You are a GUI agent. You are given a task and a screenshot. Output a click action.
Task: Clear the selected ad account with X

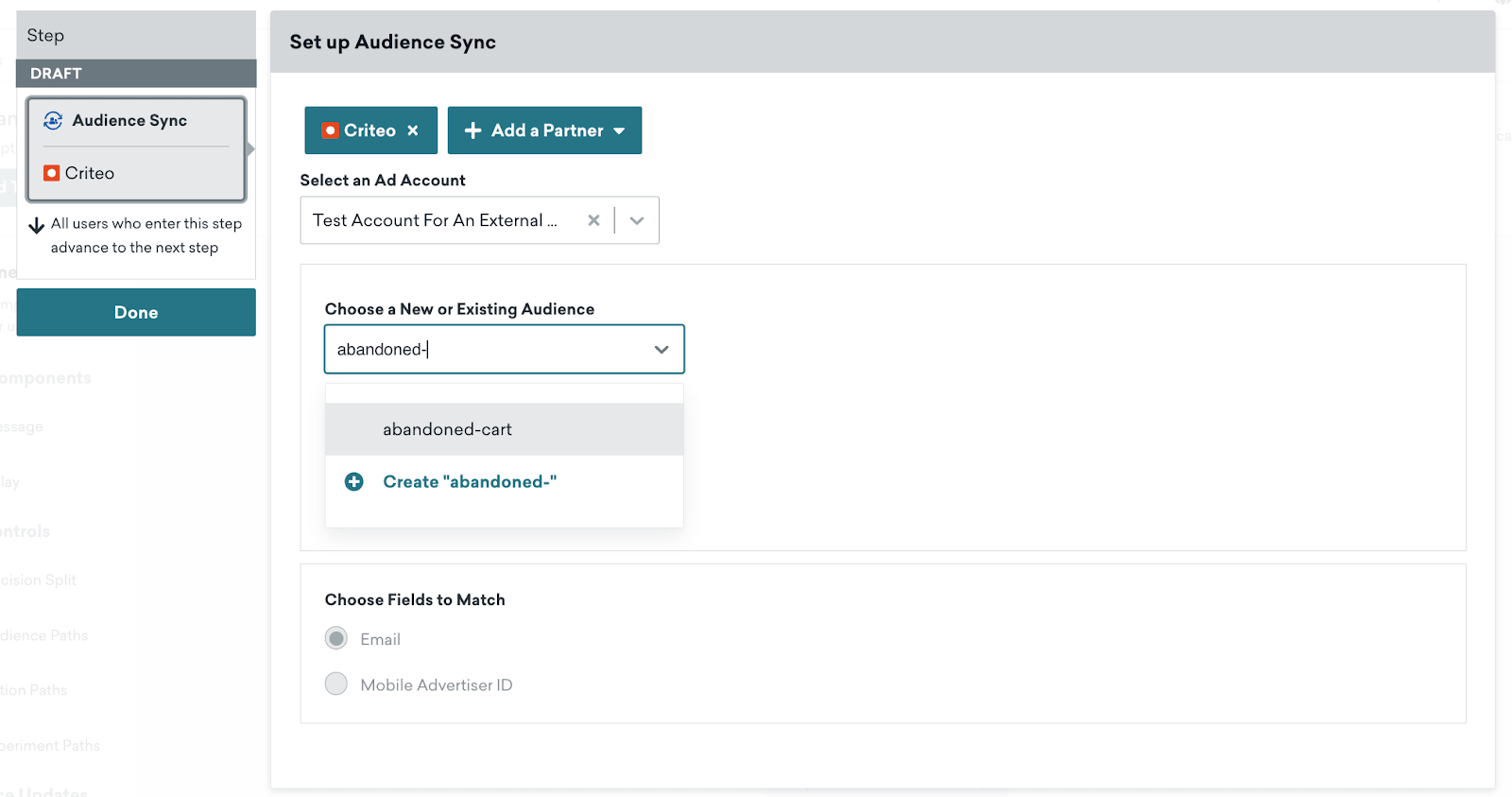coord(593,220)
